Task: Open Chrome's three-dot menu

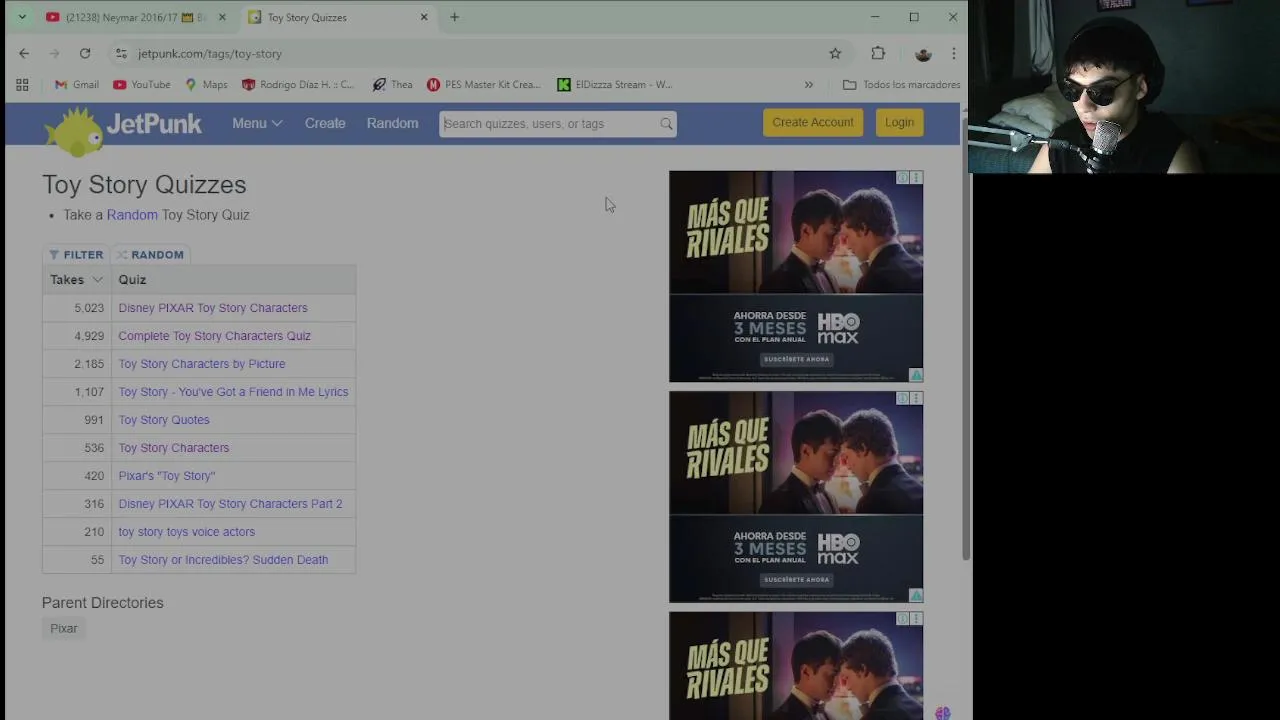Action: pyautogui.click(x=954, y=54)
